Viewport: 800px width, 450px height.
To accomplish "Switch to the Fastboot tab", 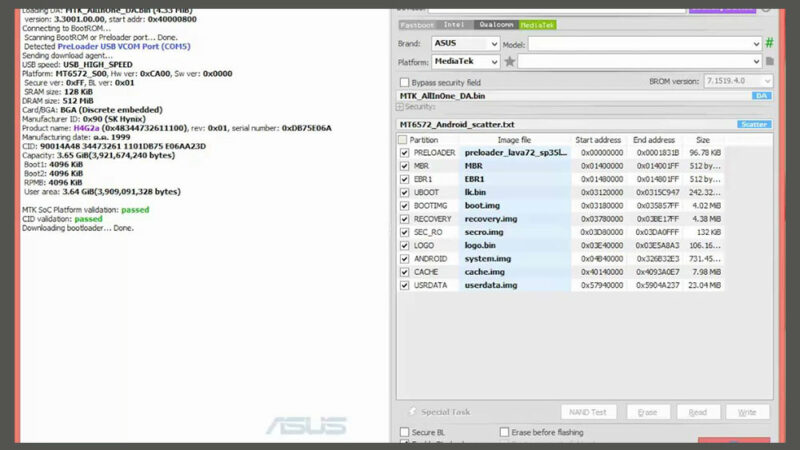I will click(417, 24).
